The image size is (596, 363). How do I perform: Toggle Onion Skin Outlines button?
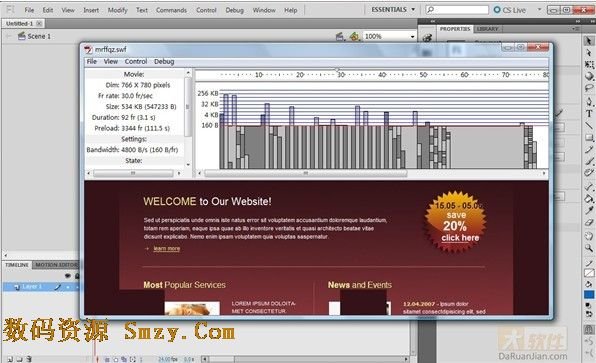[x=116, y=359]
